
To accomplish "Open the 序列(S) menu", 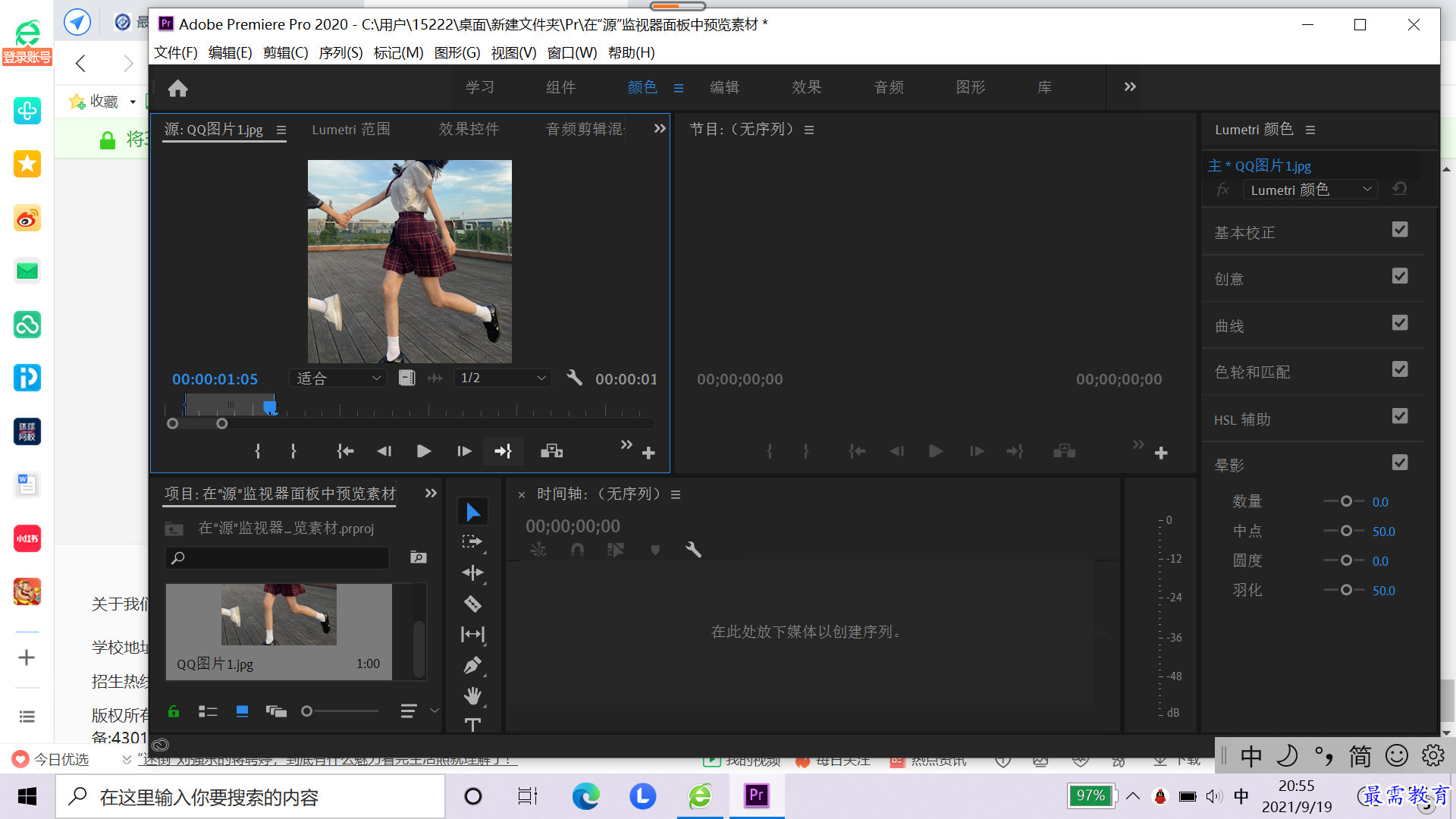I will 340,52.
